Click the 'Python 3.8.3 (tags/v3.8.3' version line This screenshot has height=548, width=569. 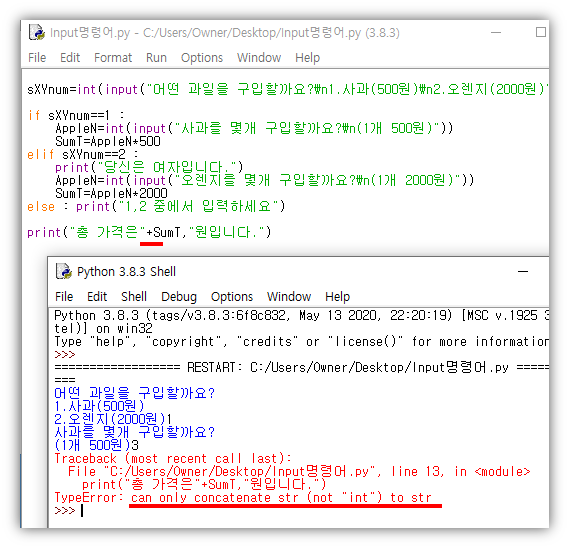pyautogui.click(x=301, y=315)
